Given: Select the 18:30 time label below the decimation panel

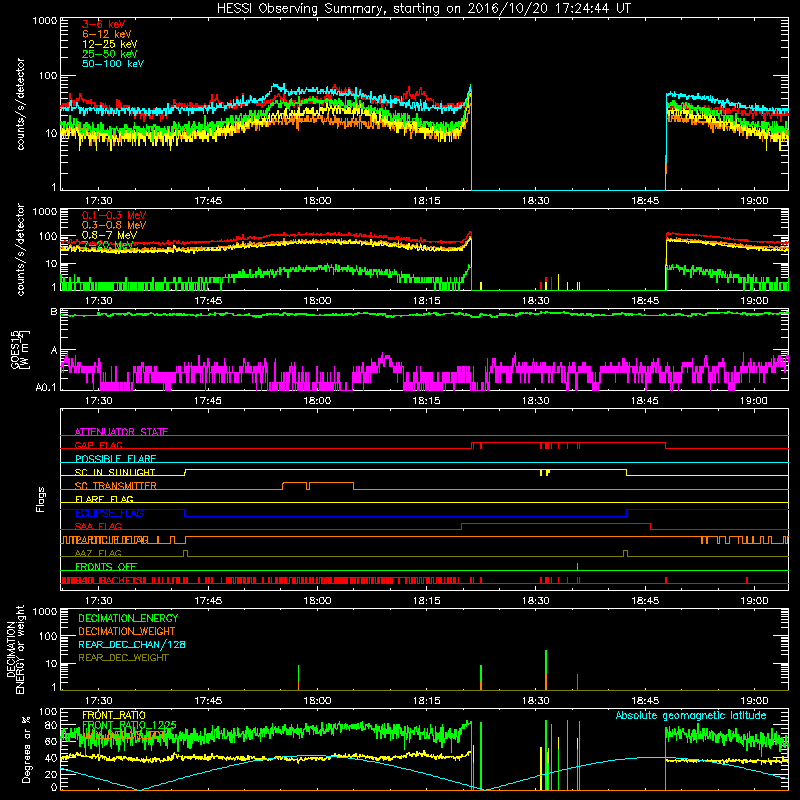Looking at the screenshot, I should [536, 701].
